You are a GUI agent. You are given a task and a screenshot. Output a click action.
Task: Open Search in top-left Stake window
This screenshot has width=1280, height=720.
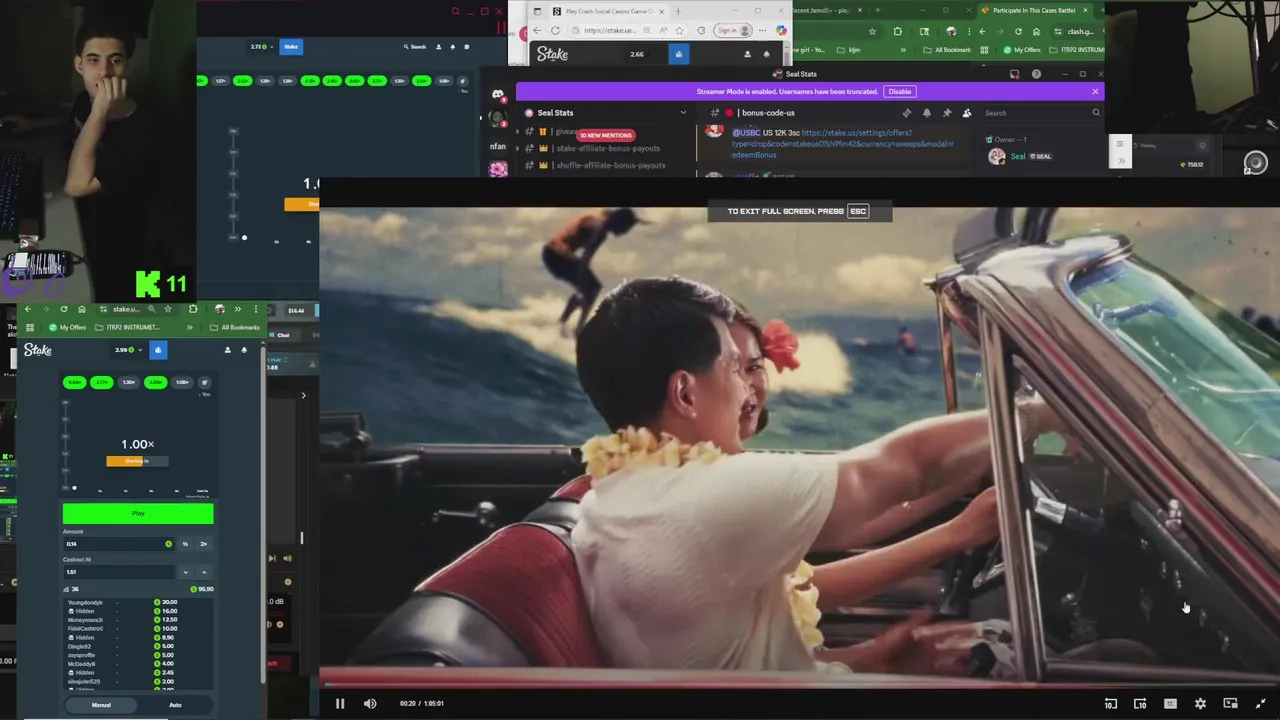(415, 46)
